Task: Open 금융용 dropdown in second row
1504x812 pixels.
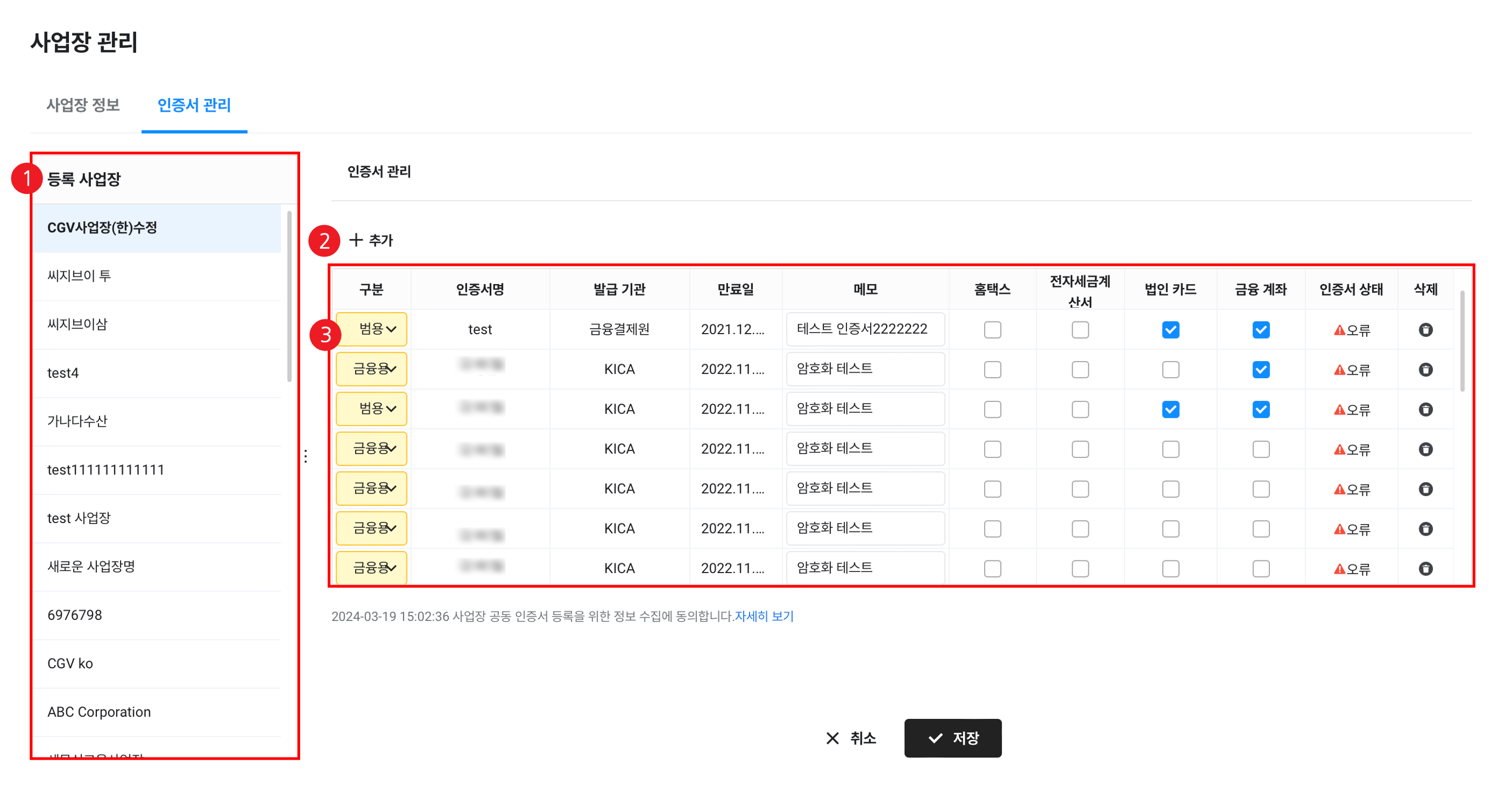Action: tap(371, 369)
